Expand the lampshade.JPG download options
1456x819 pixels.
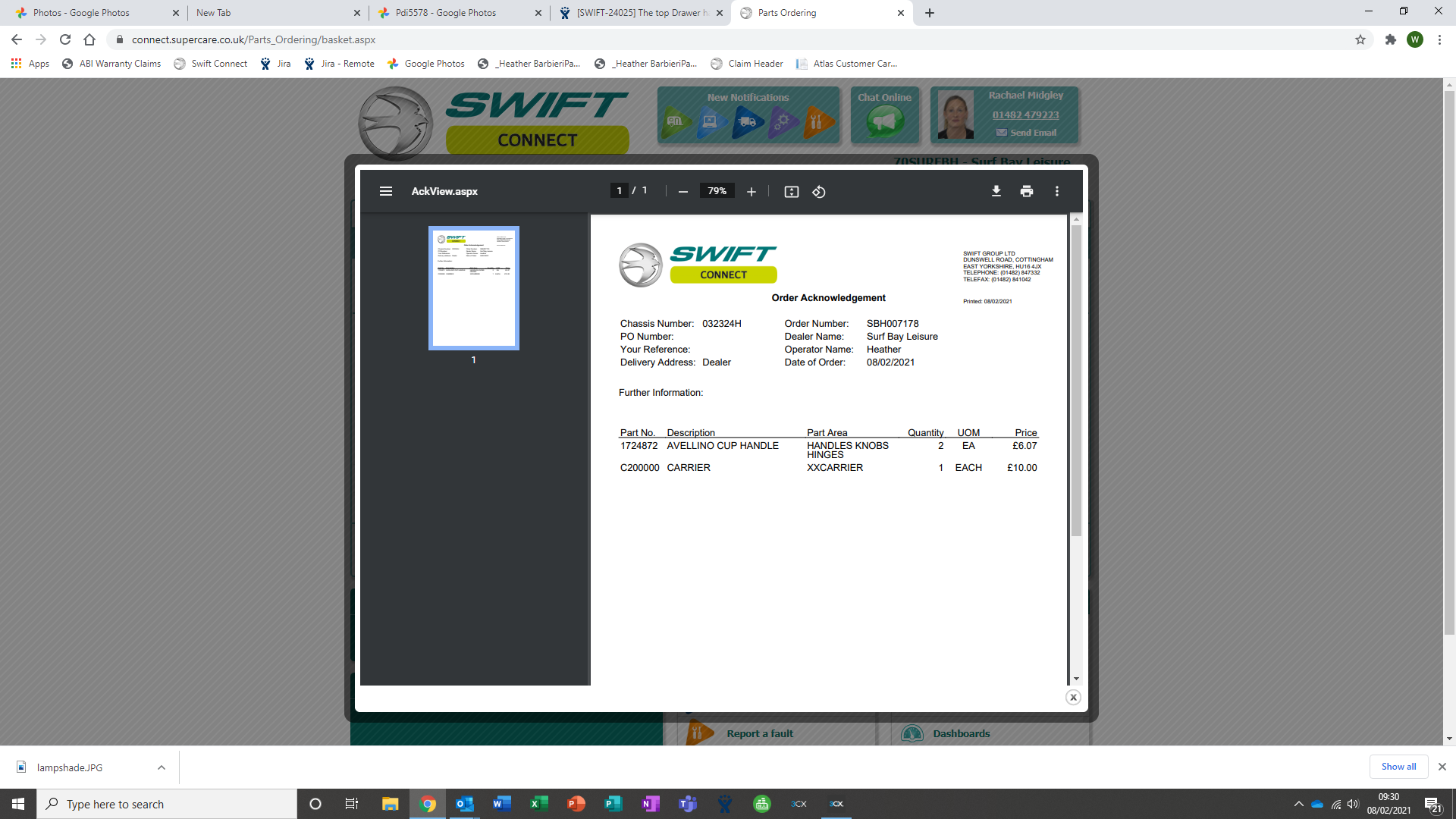pyautogui.click(x=161, y=767)
